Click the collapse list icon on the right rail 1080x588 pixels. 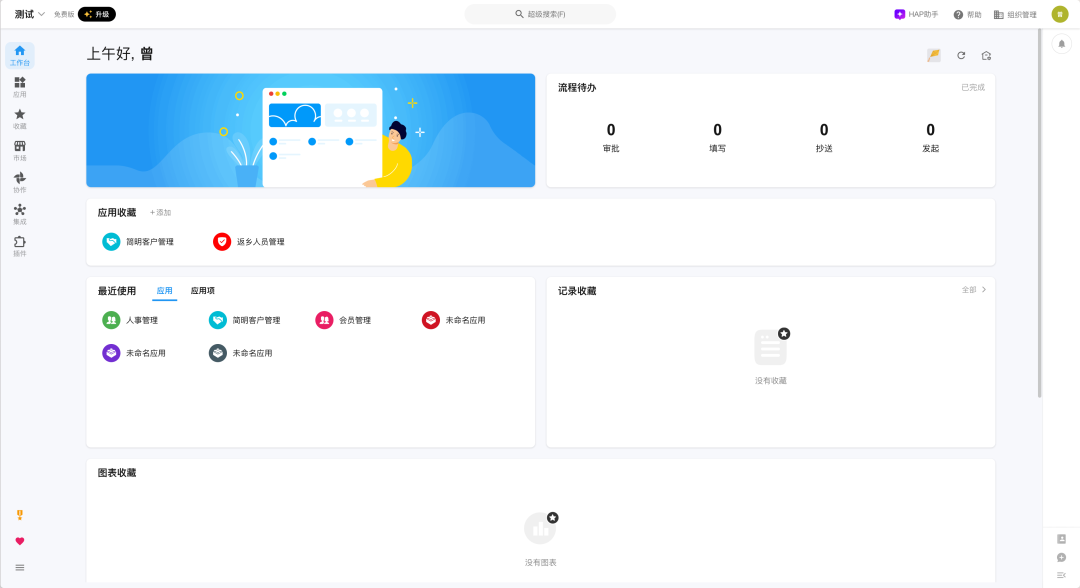(x=1061, y=575)
